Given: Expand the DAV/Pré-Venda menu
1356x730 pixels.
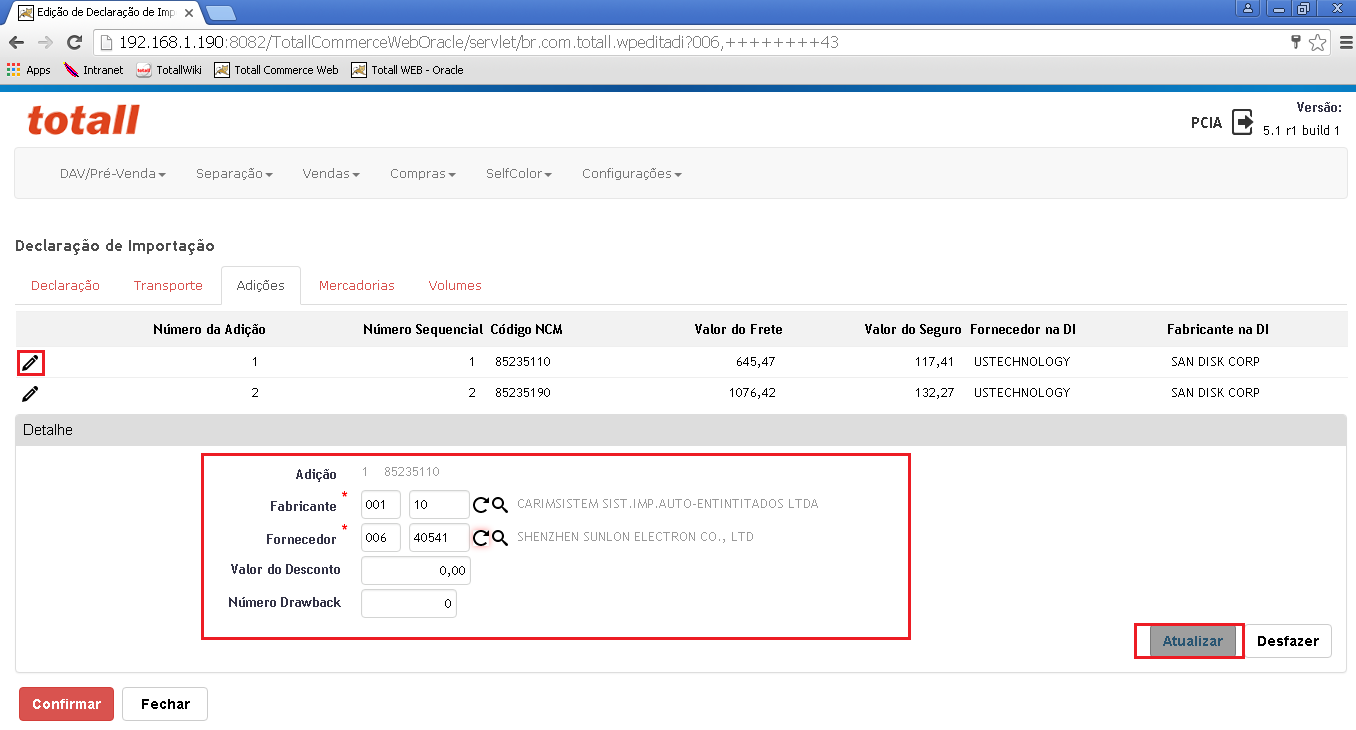Looking at the screenshot, I should click(113, 174).
